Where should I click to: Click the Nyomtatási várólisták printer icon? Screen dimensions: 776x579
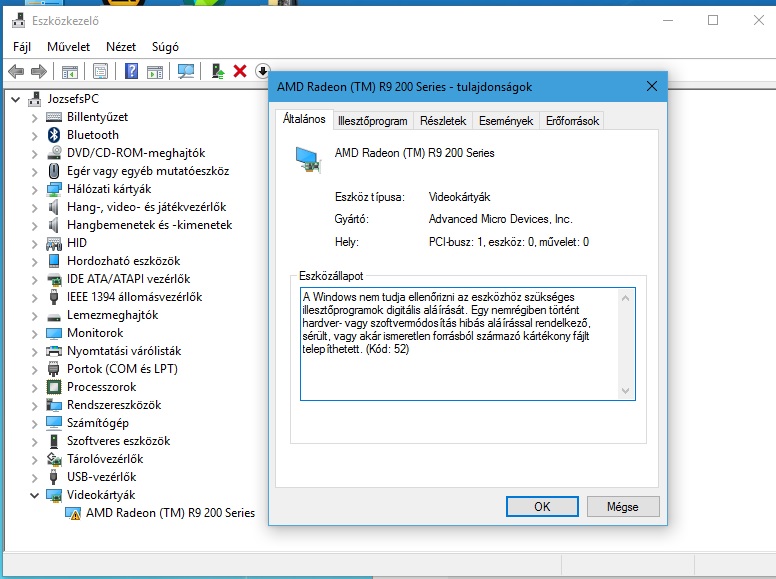pos(54,351)
